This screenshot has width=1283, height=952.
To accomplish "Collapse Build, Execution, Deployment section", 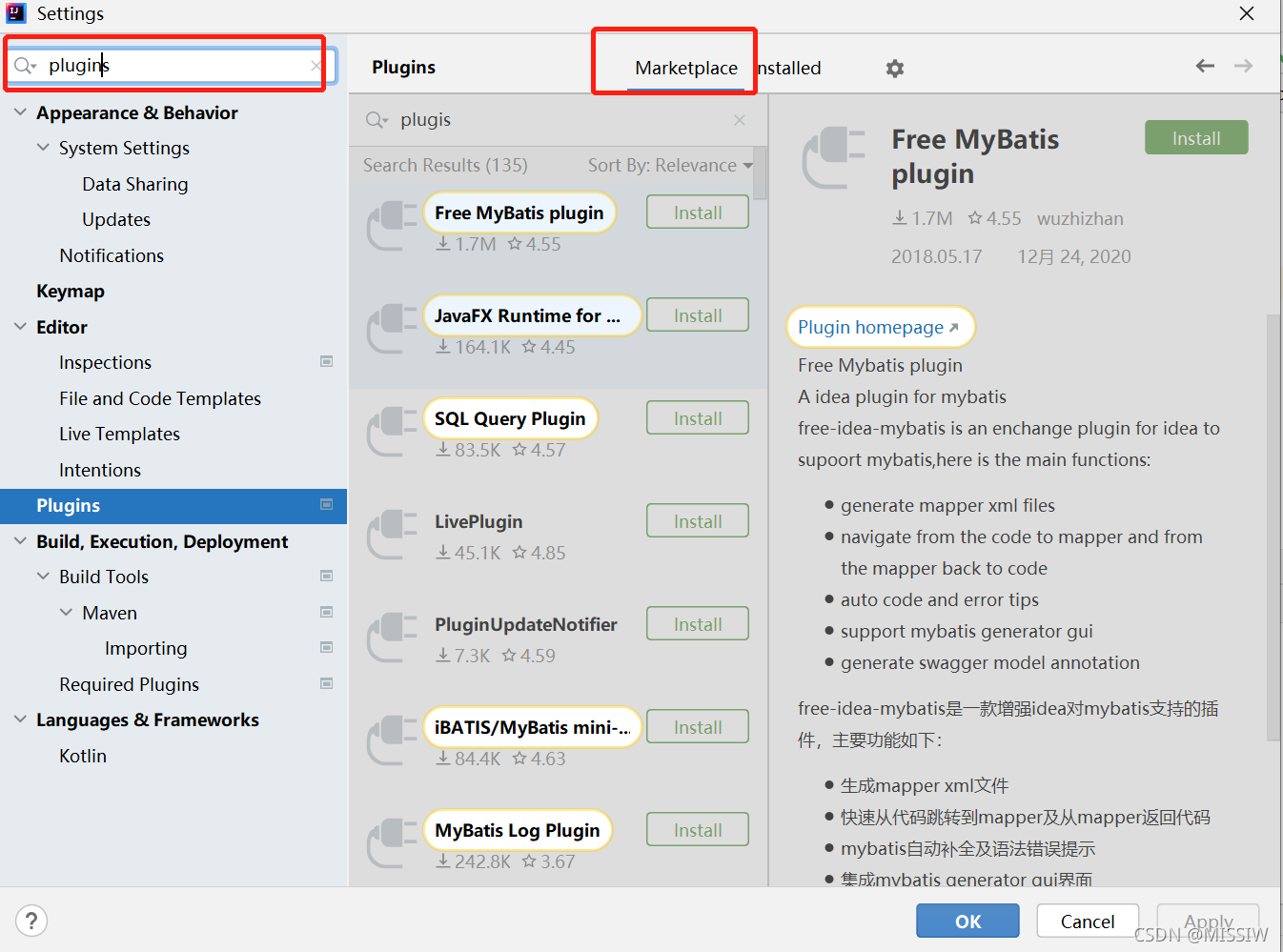I will pyautogui.click(x=20, y=541).
